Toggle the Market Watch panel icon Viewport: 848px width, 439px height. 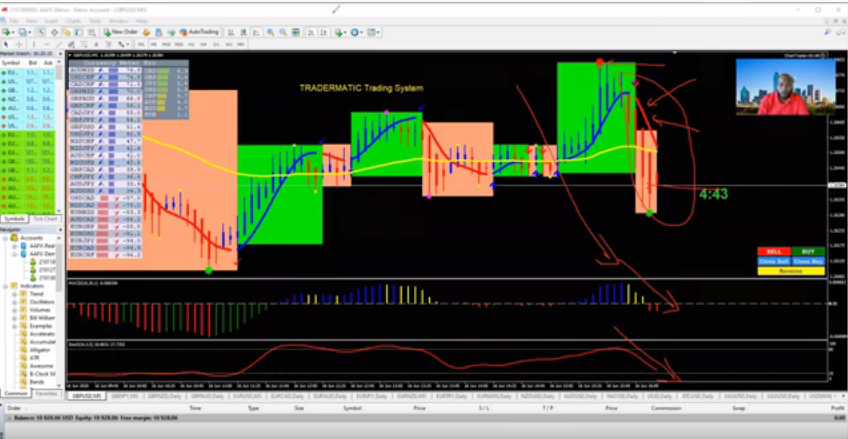click(x=42, y=32)
